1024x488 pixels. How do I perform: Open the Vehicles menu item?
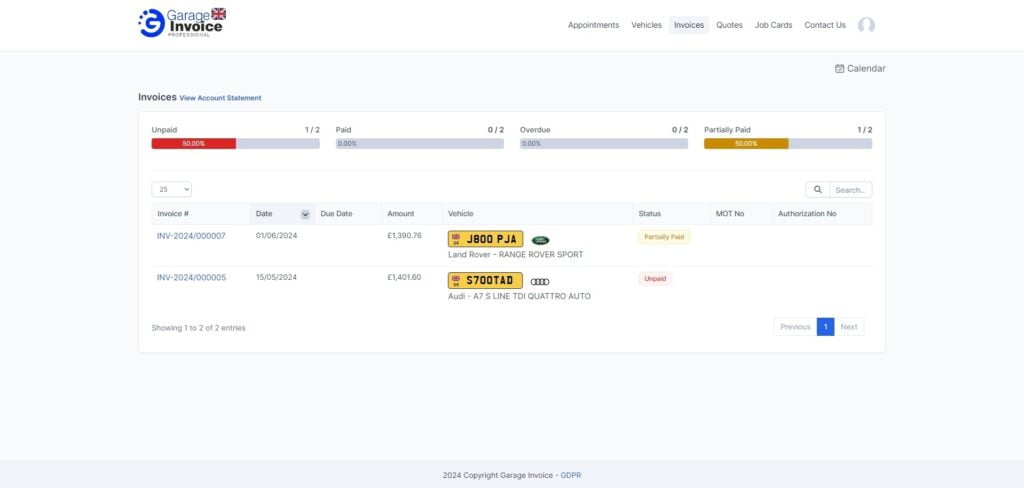[646, 25]
